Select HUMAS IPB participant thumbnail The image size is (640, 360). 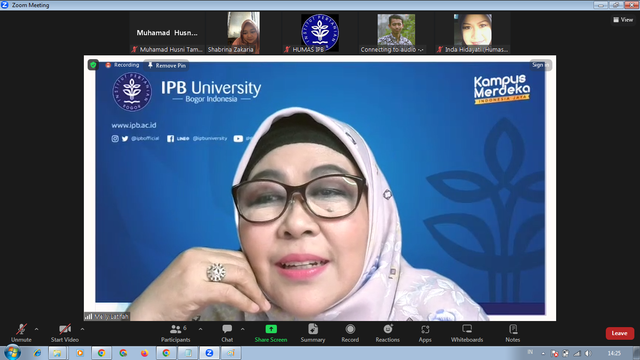click(x=320, y=33)
